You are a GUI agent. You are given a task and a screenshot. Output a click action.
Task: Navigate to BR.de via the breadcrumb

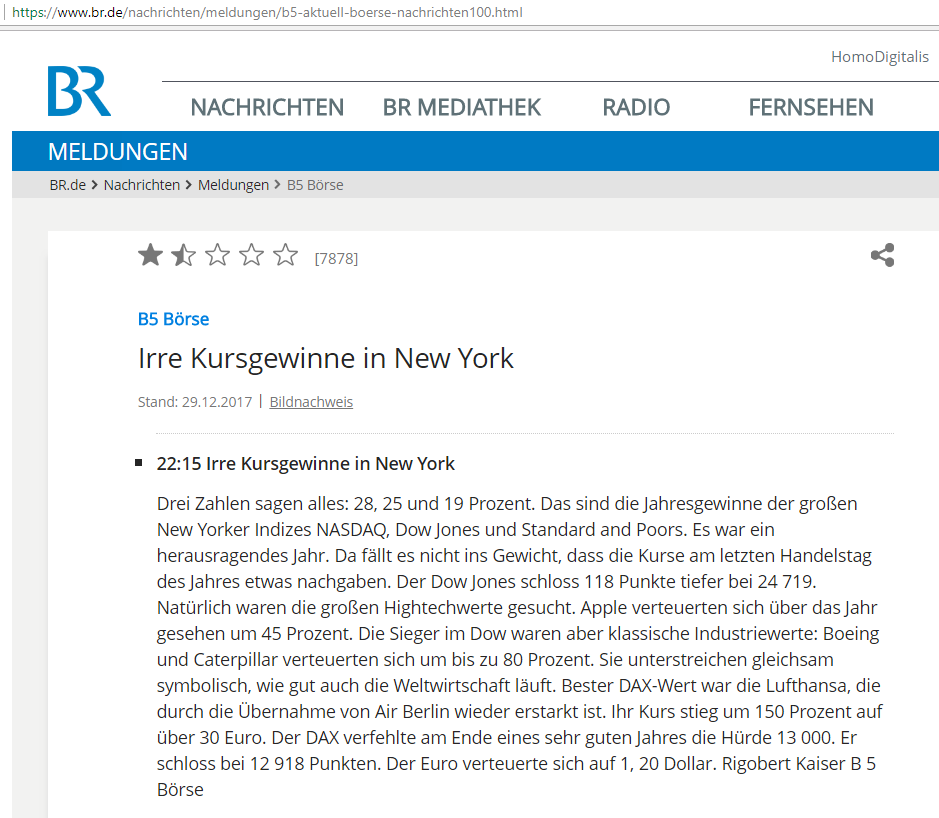[x=67, y=184]
